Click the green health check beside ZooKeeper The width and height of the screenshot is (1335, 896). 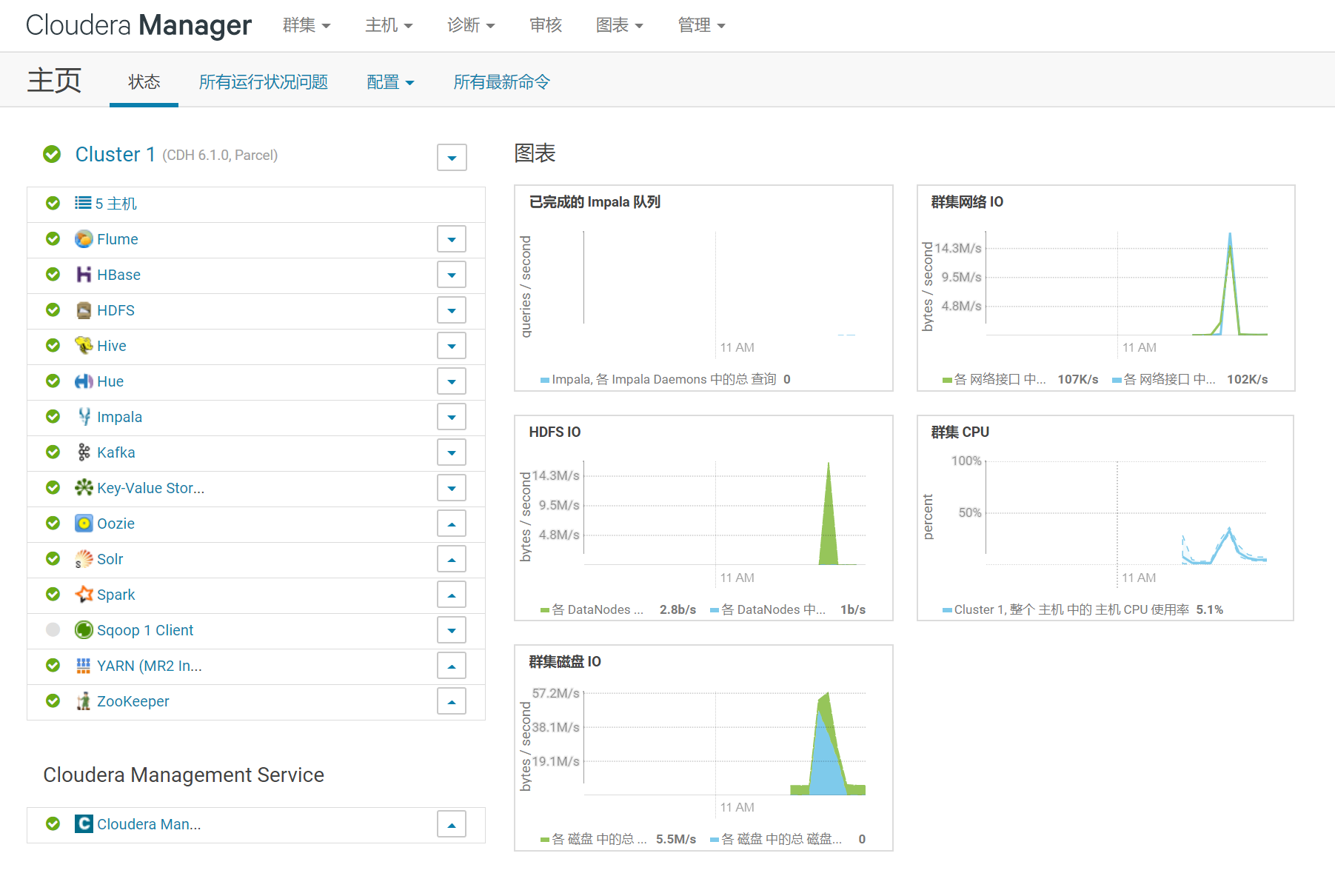pyautogui.click(x=53, y=701)
